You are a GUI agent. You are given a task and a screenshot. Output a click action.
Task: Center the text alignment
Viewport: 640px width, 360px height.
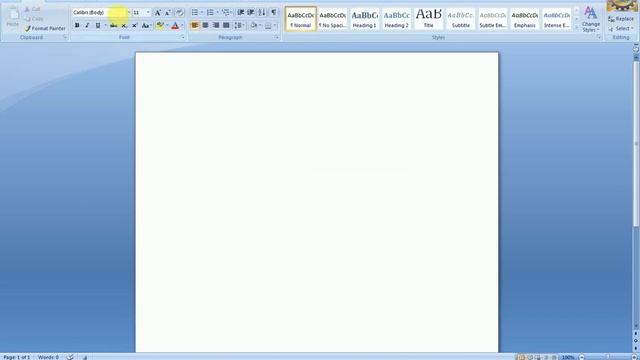(205, 25)
